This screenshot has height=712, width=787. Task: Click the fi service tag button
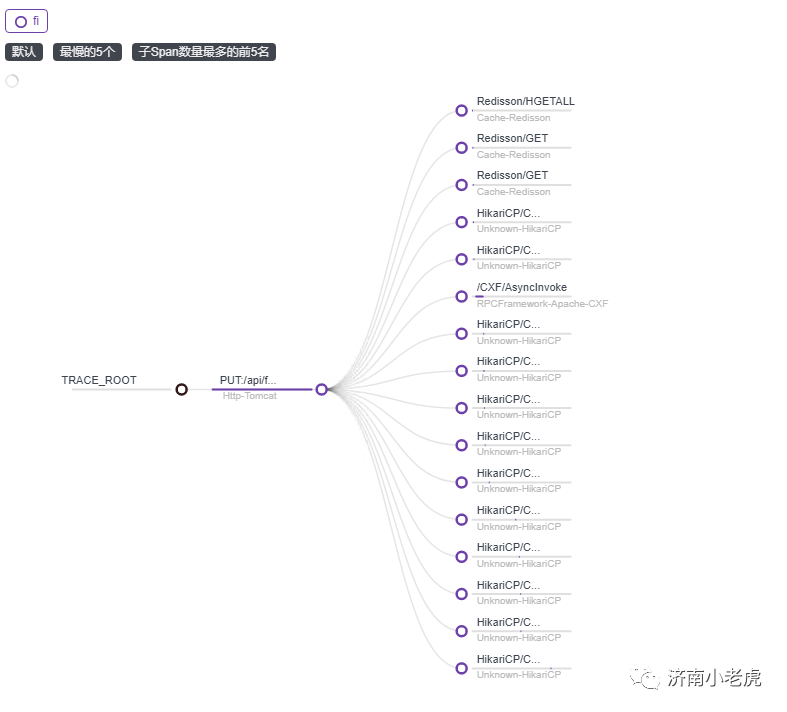click(27, 21)
